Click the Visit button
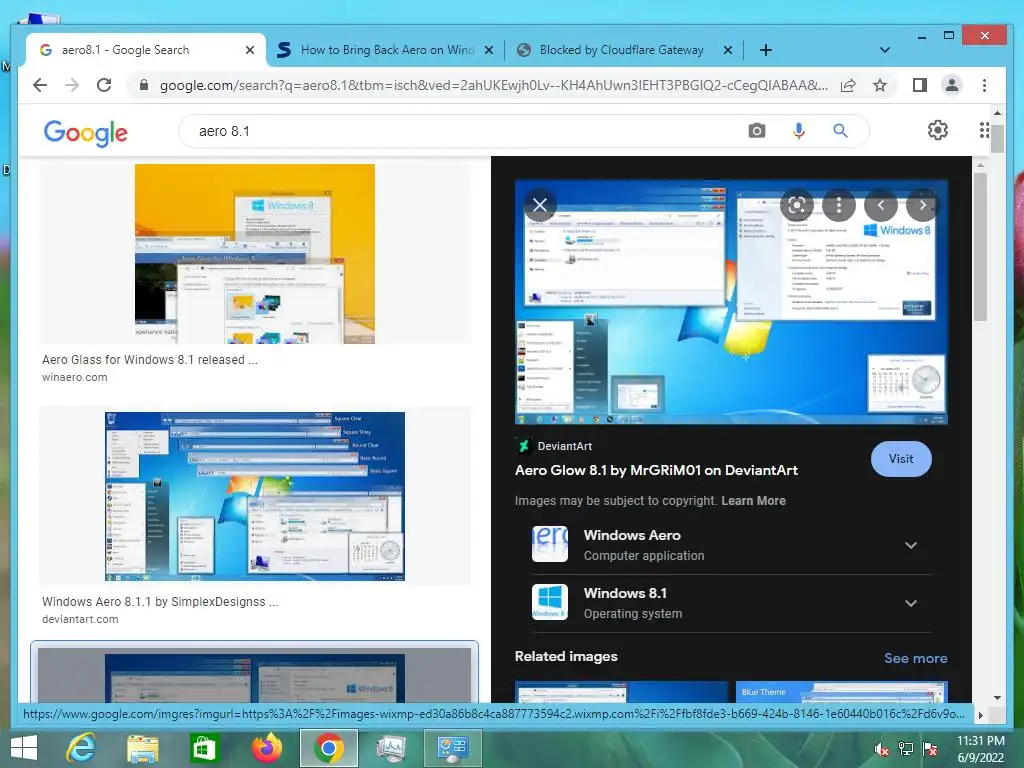This screenshot has height=768, width=1024. point(901,458)
